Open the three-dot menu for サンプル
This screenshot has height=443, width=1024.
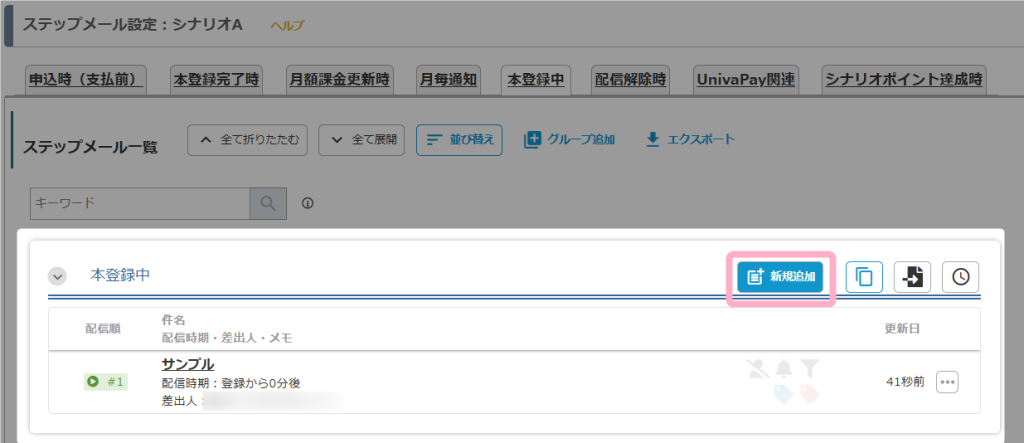click(947, 381)
